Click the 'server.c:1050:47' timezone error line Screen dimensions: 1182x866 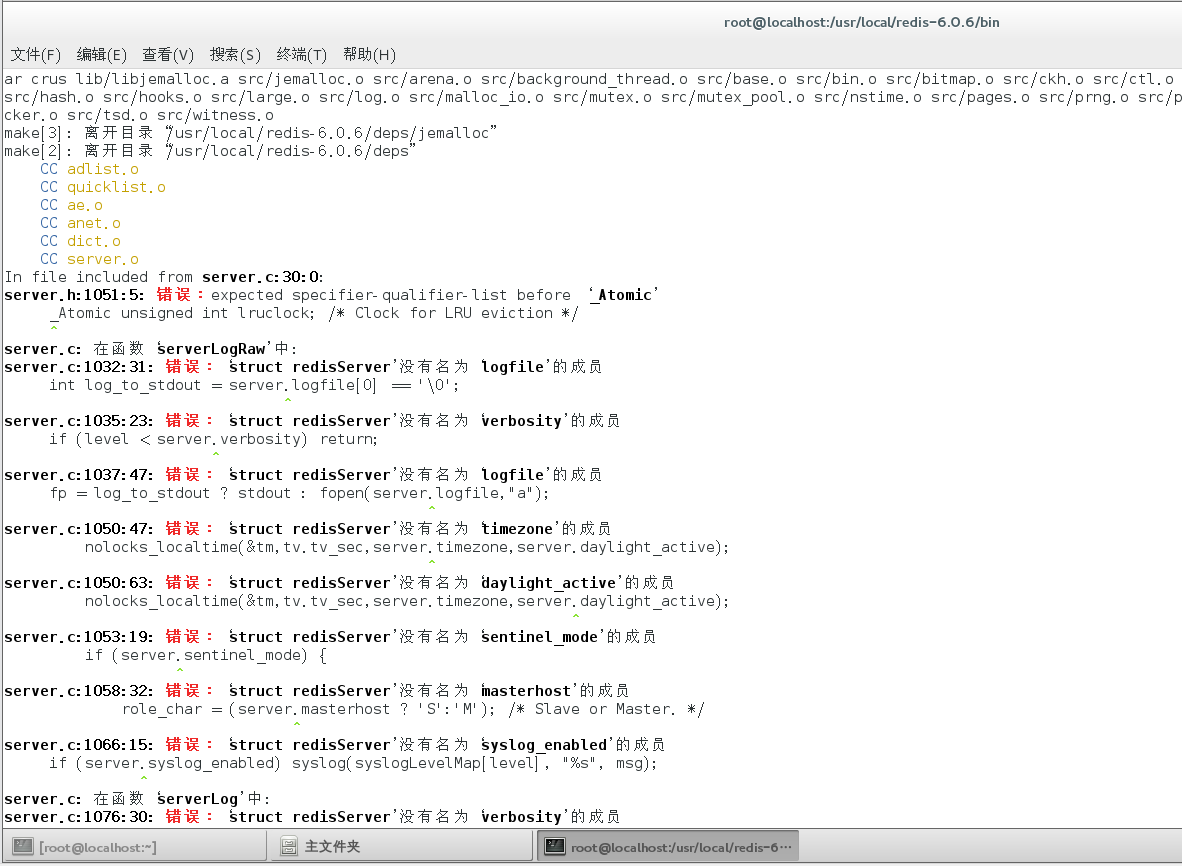[308, 529]
